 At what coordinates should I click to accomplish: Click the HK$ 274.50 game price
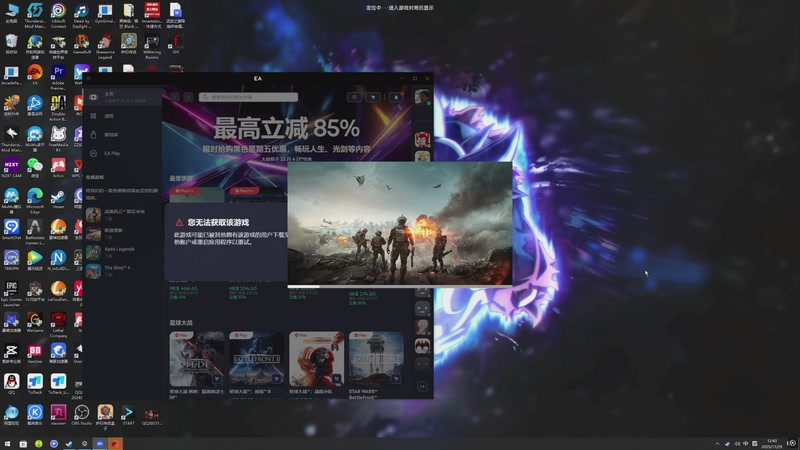point(362,294)
